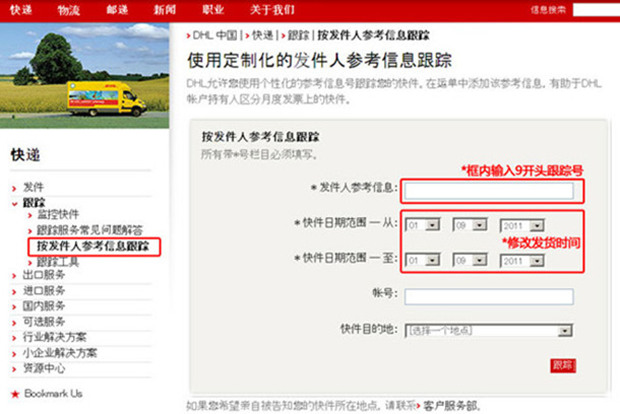Select 按发件人参考信息跟踪 in the sidebar
This screenshot has height=414, width=620.
93,246
